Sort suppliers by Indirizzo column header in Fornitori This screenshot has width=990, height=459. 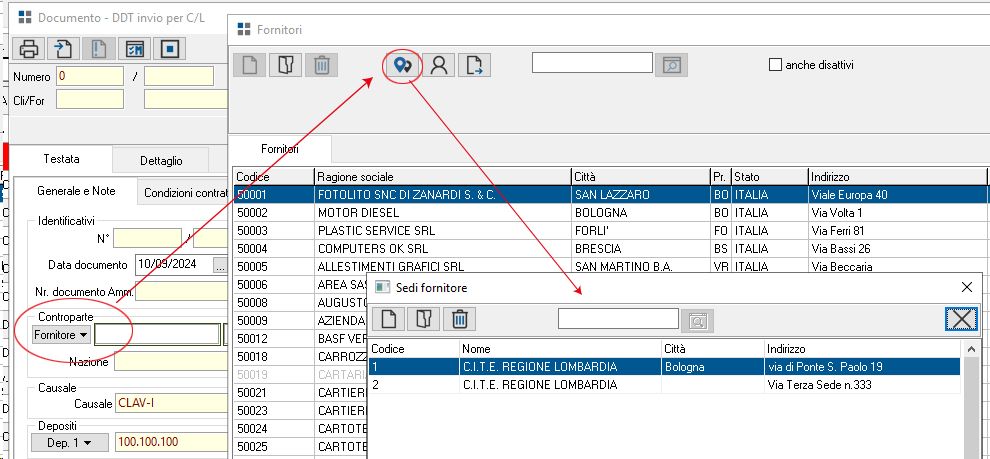click(897, 177)
